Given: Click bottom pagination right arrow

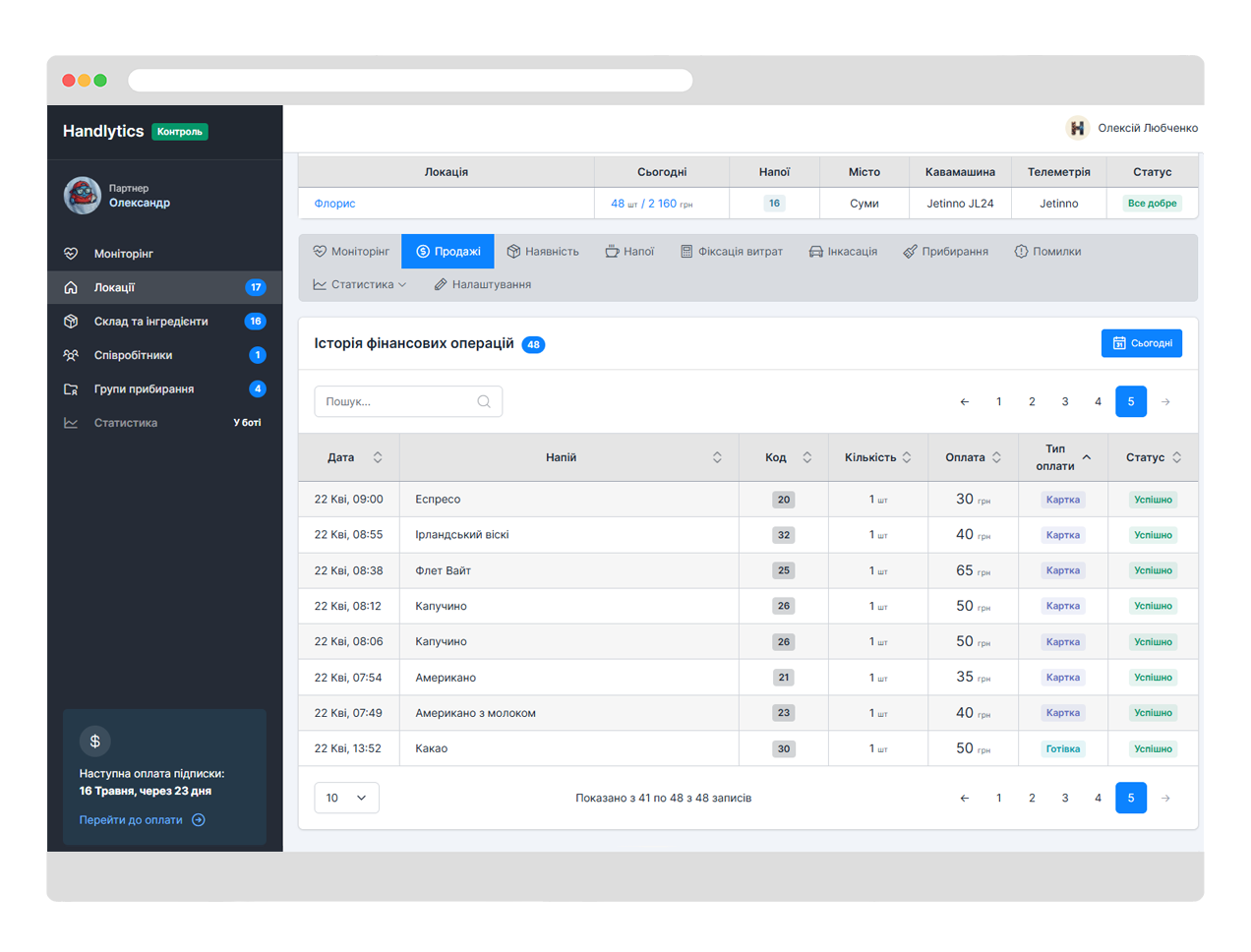Looking at the screenshot, I should click(1165, 798).
